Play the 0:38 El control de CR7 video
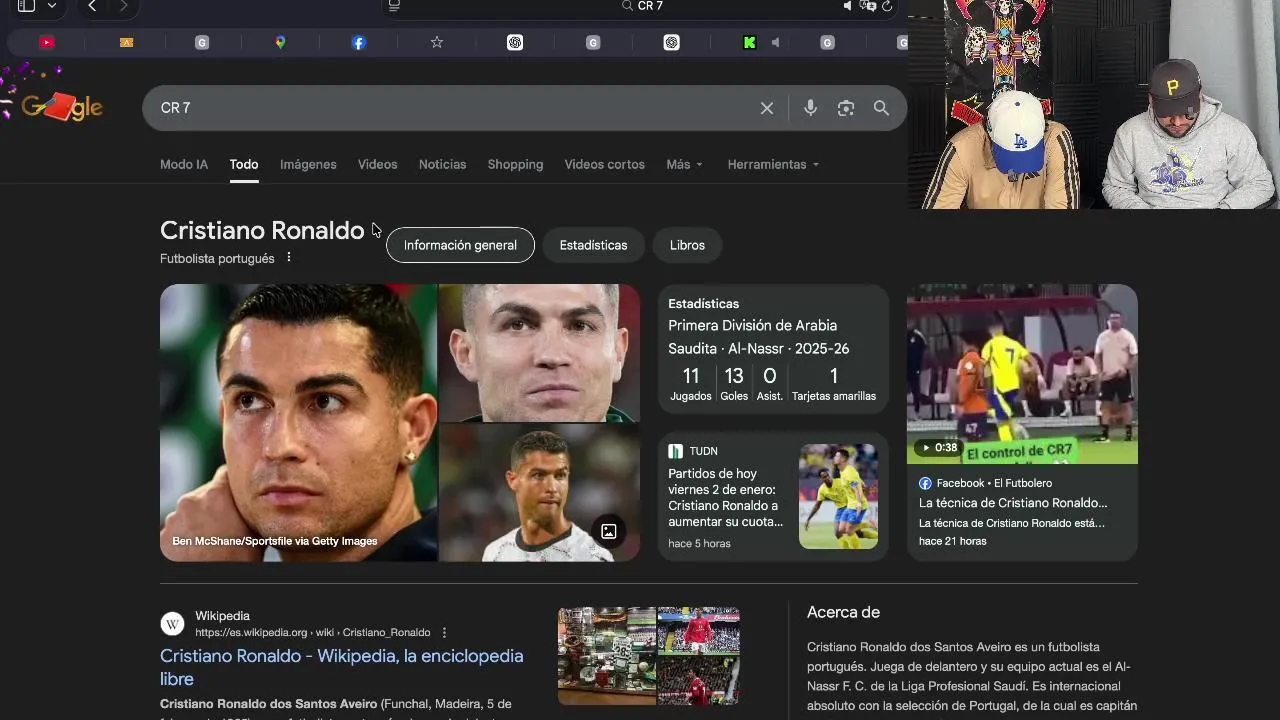This screenshot has width=1280, height=720. point(1022,374)
